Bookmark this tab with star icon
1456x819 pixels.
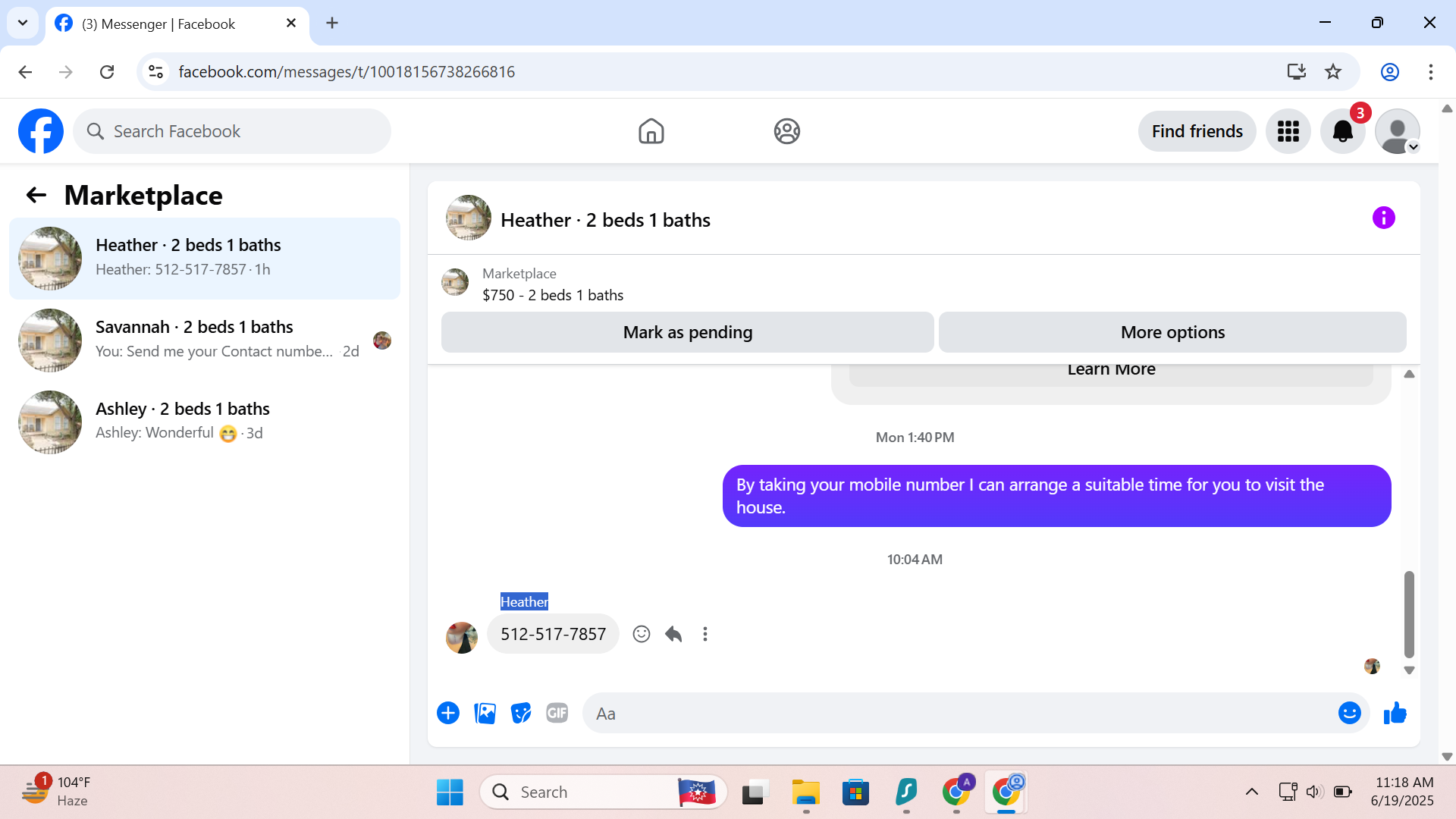tap(1332, 72)
